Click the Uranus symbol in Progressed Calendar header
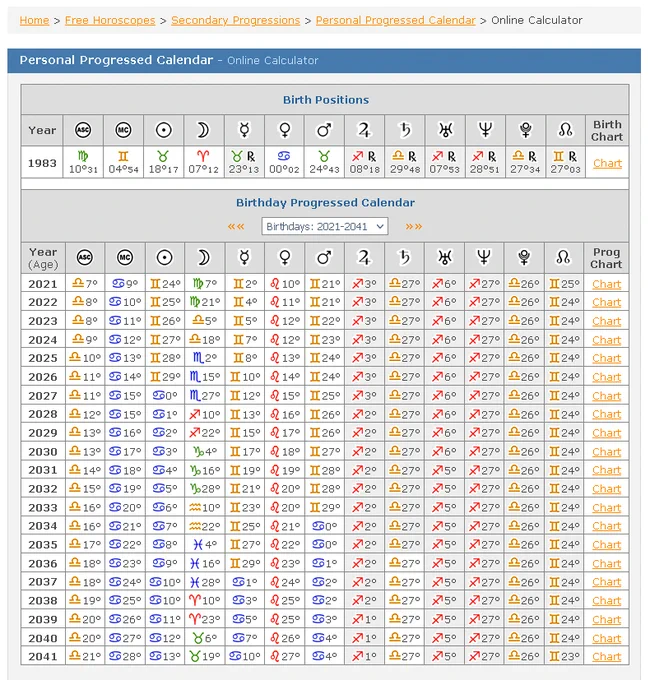The width and height of the screenshot is (650, 680). point(444,258)
